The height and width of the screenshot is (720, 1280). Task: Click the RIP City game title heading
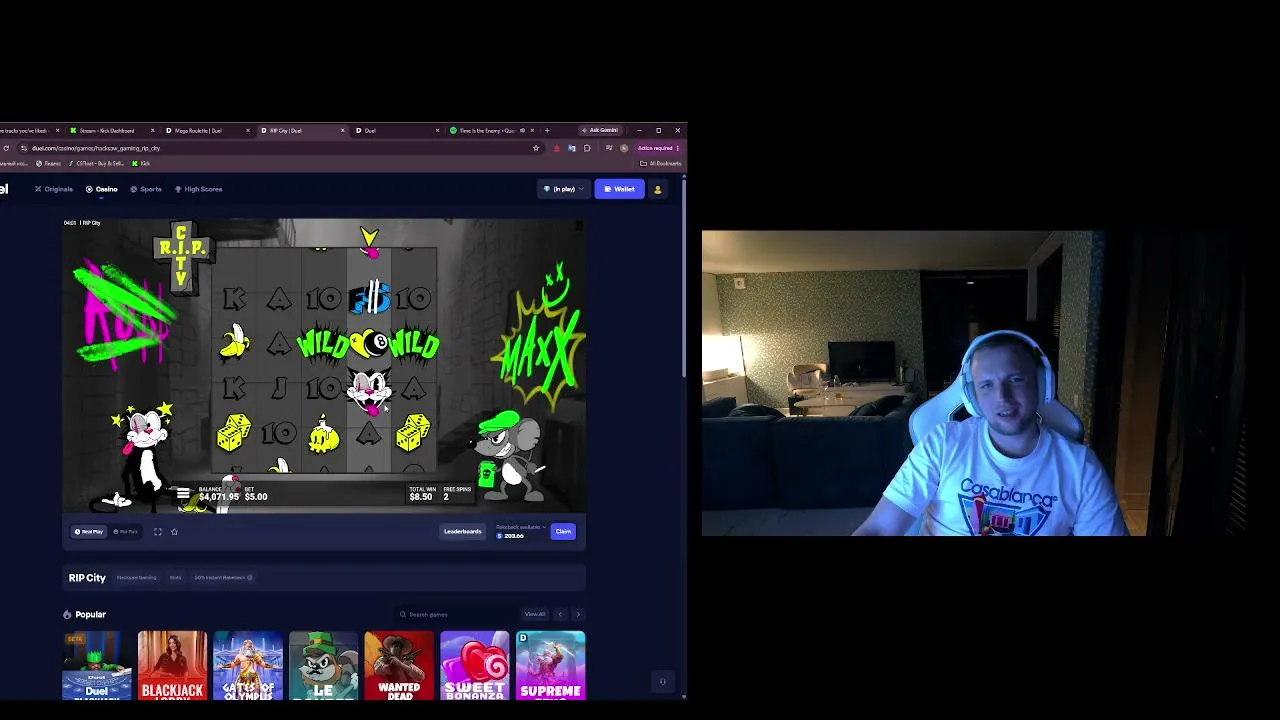[x=87, y=578]
